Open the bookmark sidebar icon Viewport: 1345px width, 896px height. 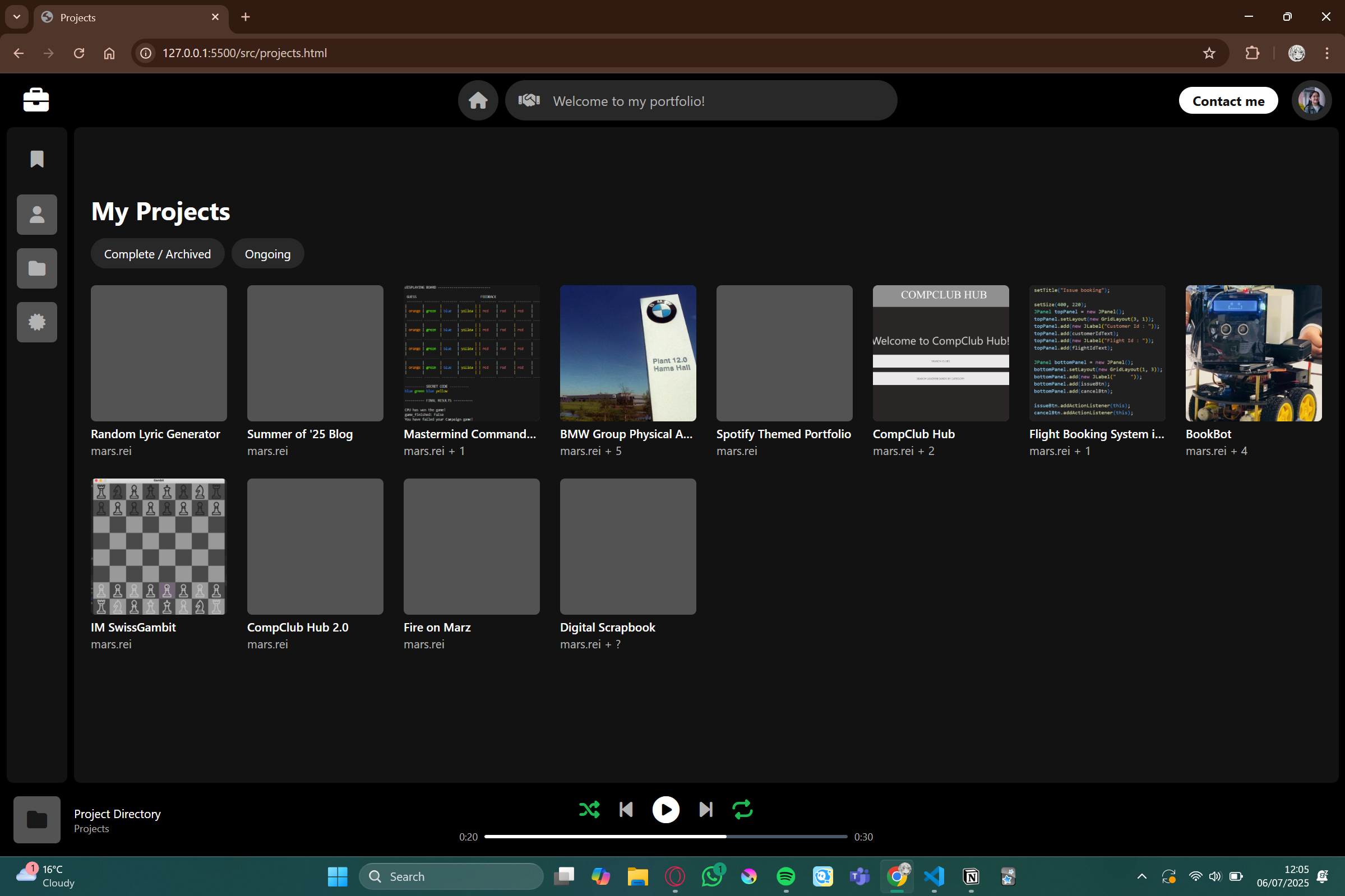pos(37,160)
